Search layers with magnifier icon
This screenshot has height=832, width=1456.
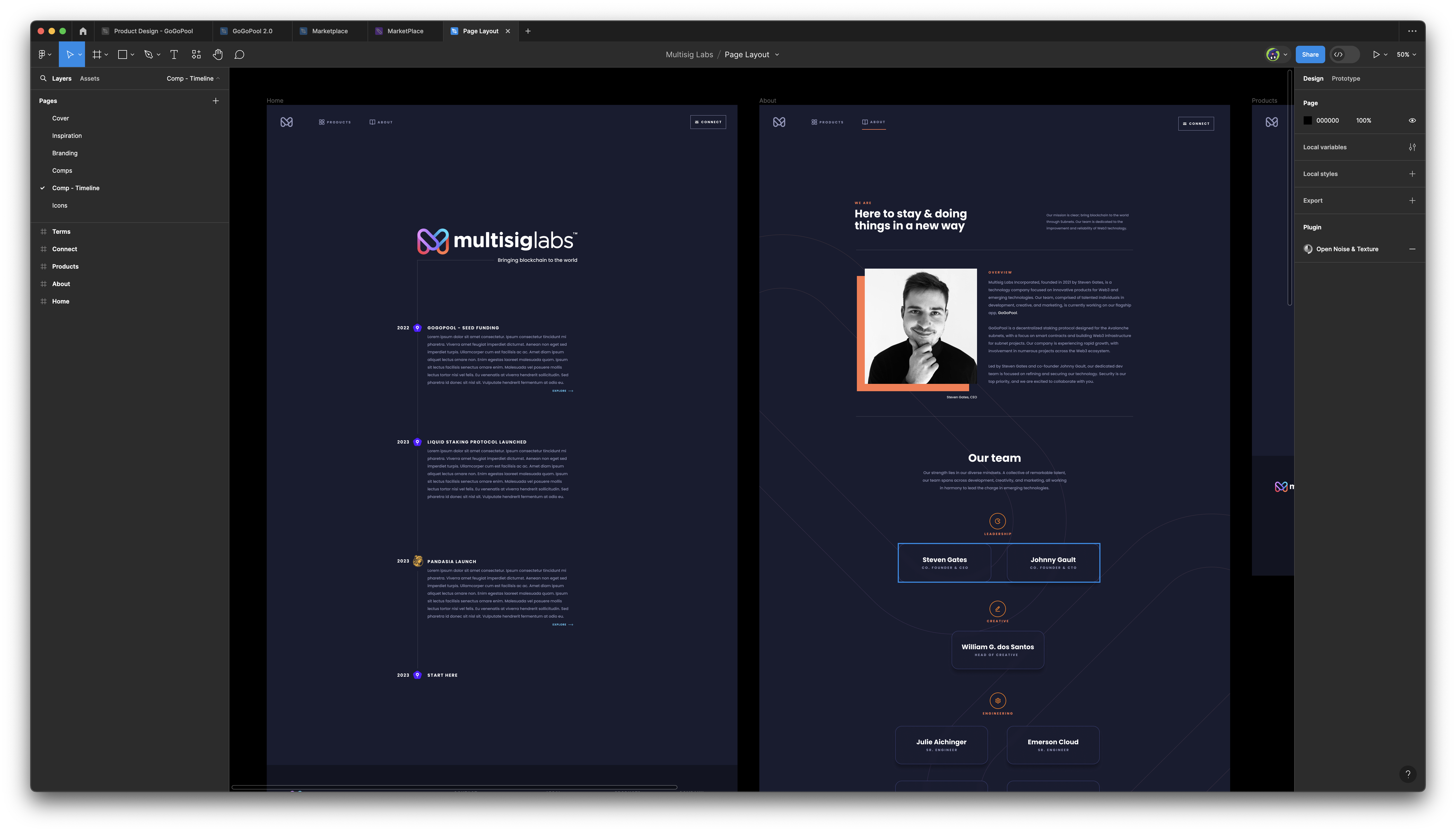tap(43, 78)
